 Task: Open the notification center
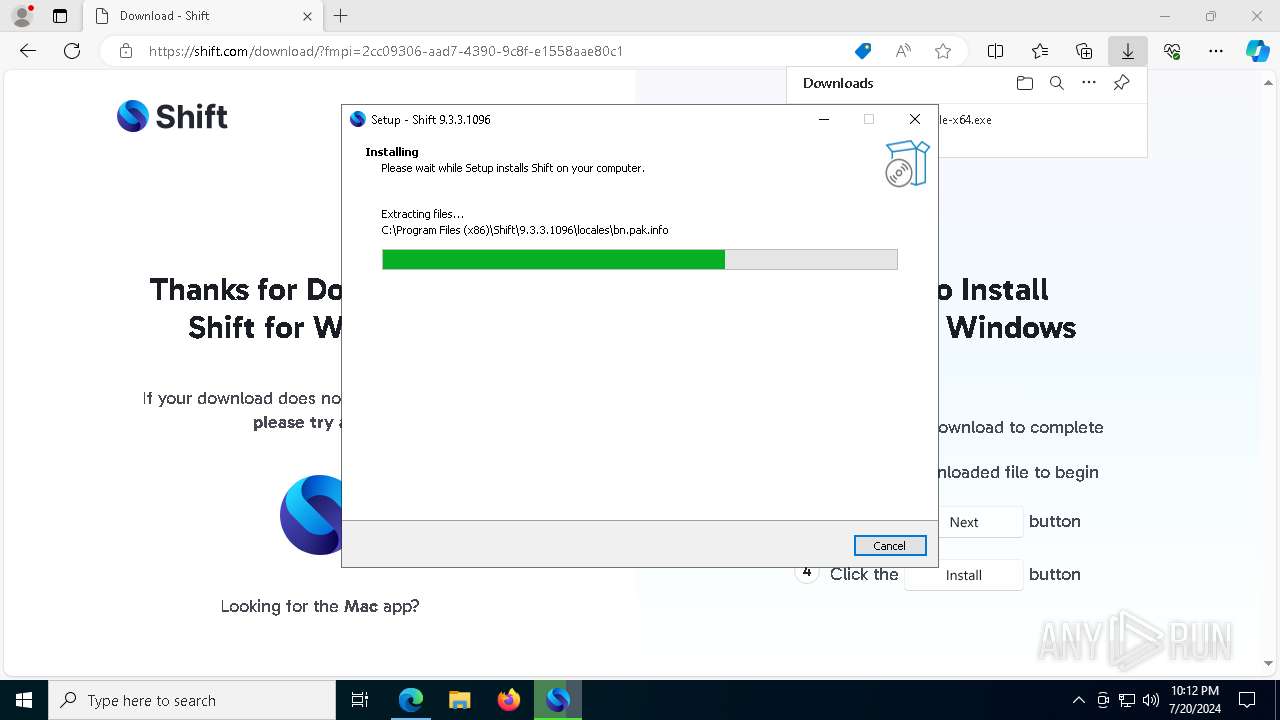click(x=1247, y=700)
